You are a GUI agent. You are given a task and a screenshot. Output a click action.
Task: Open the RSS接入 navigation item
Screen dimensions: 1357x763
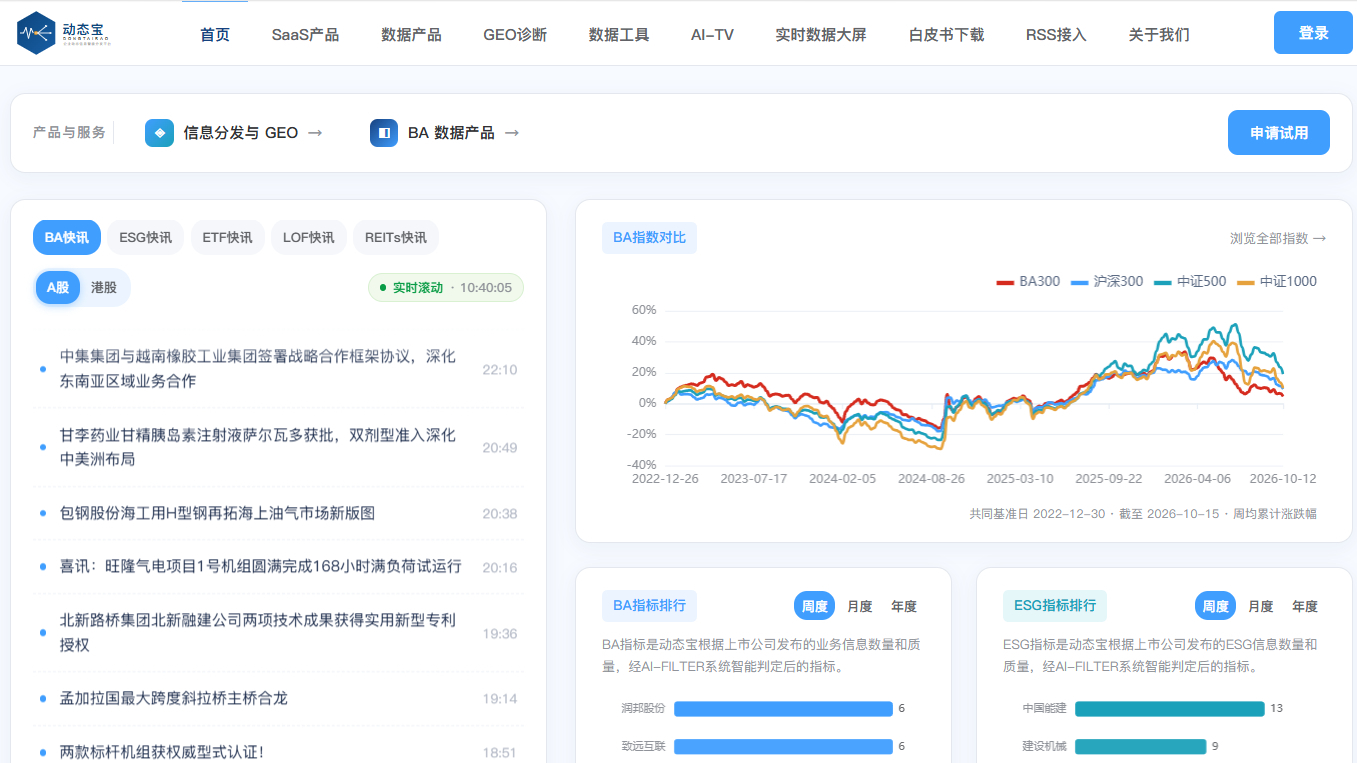pyautogui.click(x=1056, y=34)
